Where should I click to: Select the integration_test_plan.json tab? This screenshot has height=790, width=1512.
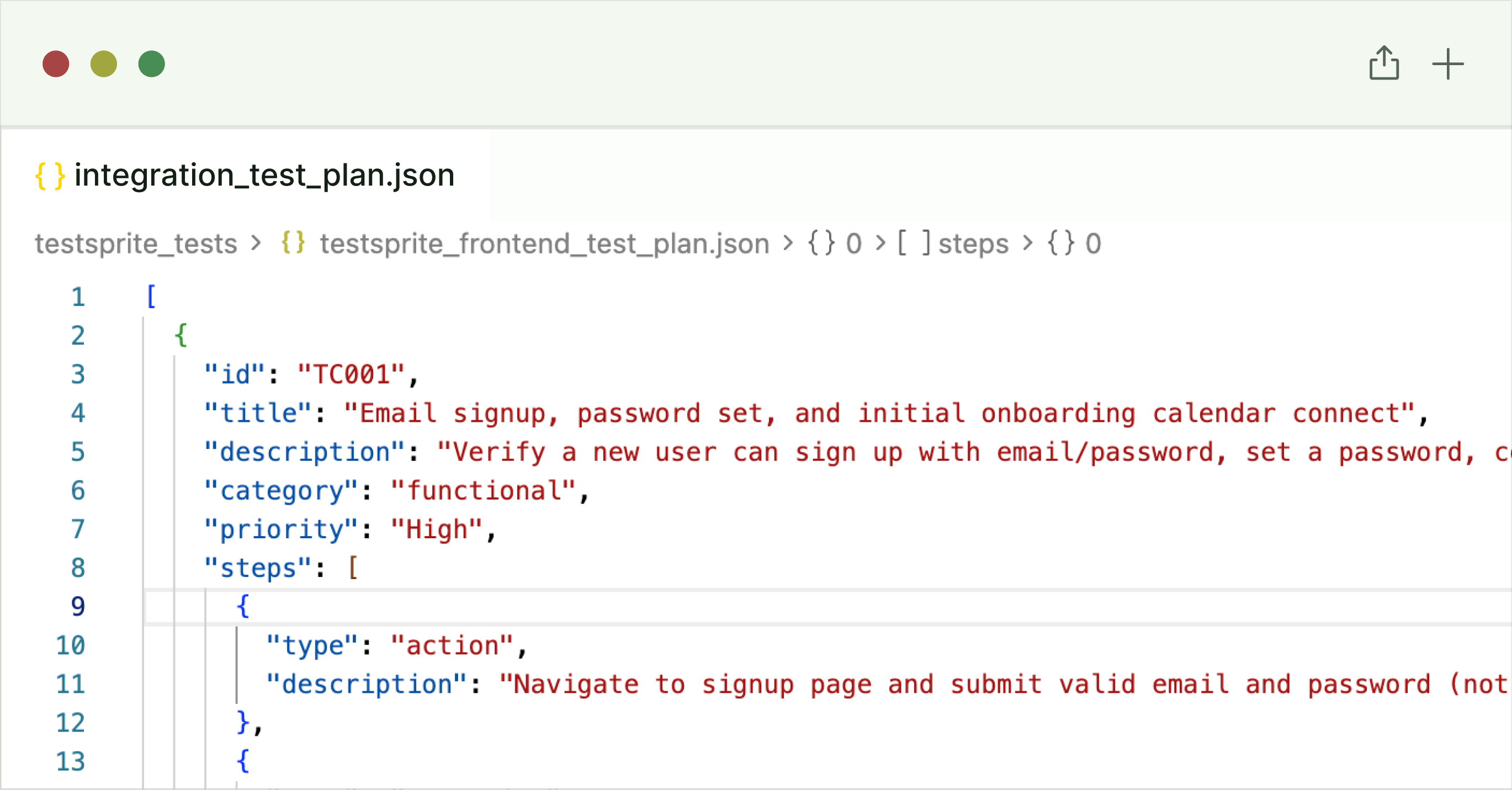point(245,175)
